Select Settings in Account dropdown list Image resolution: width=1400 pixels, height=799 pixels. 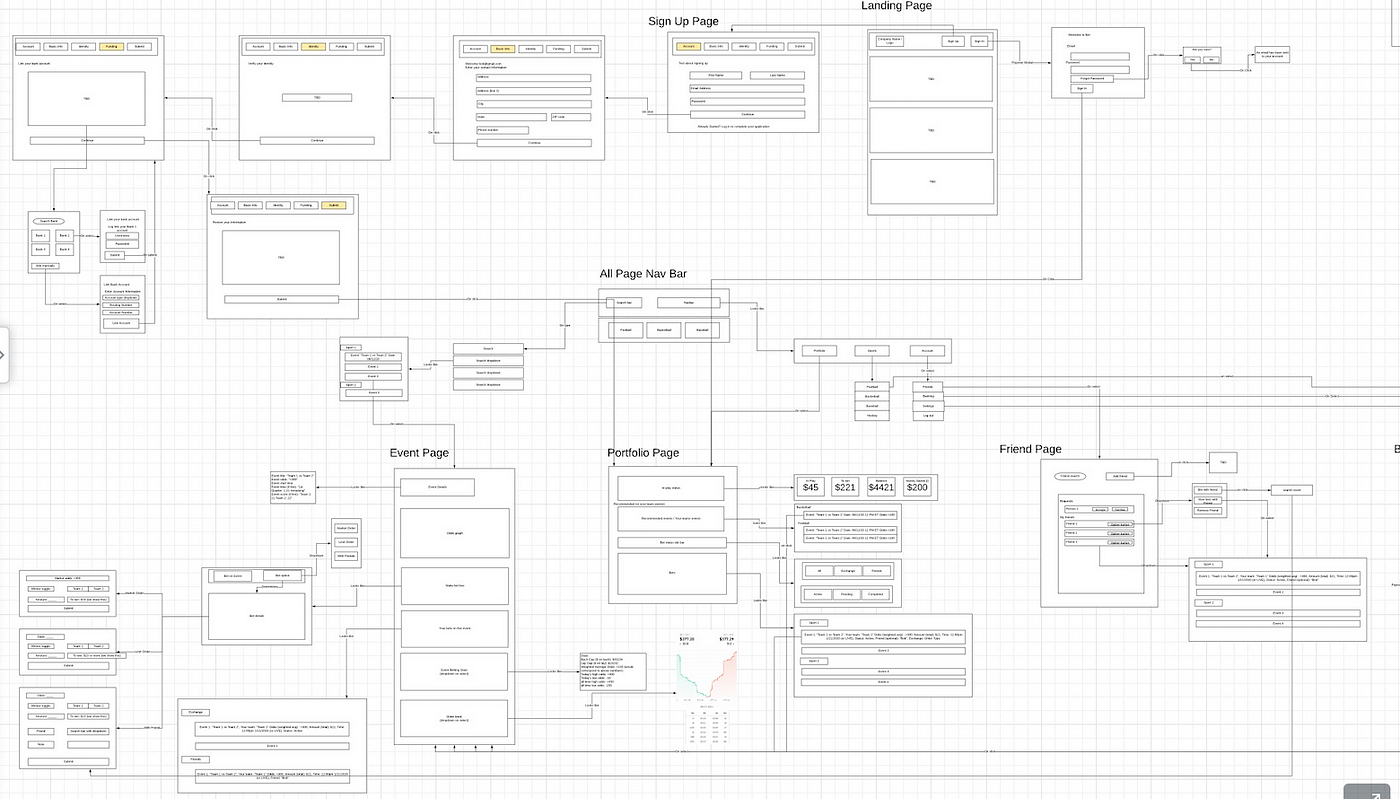tap(928, 406)
